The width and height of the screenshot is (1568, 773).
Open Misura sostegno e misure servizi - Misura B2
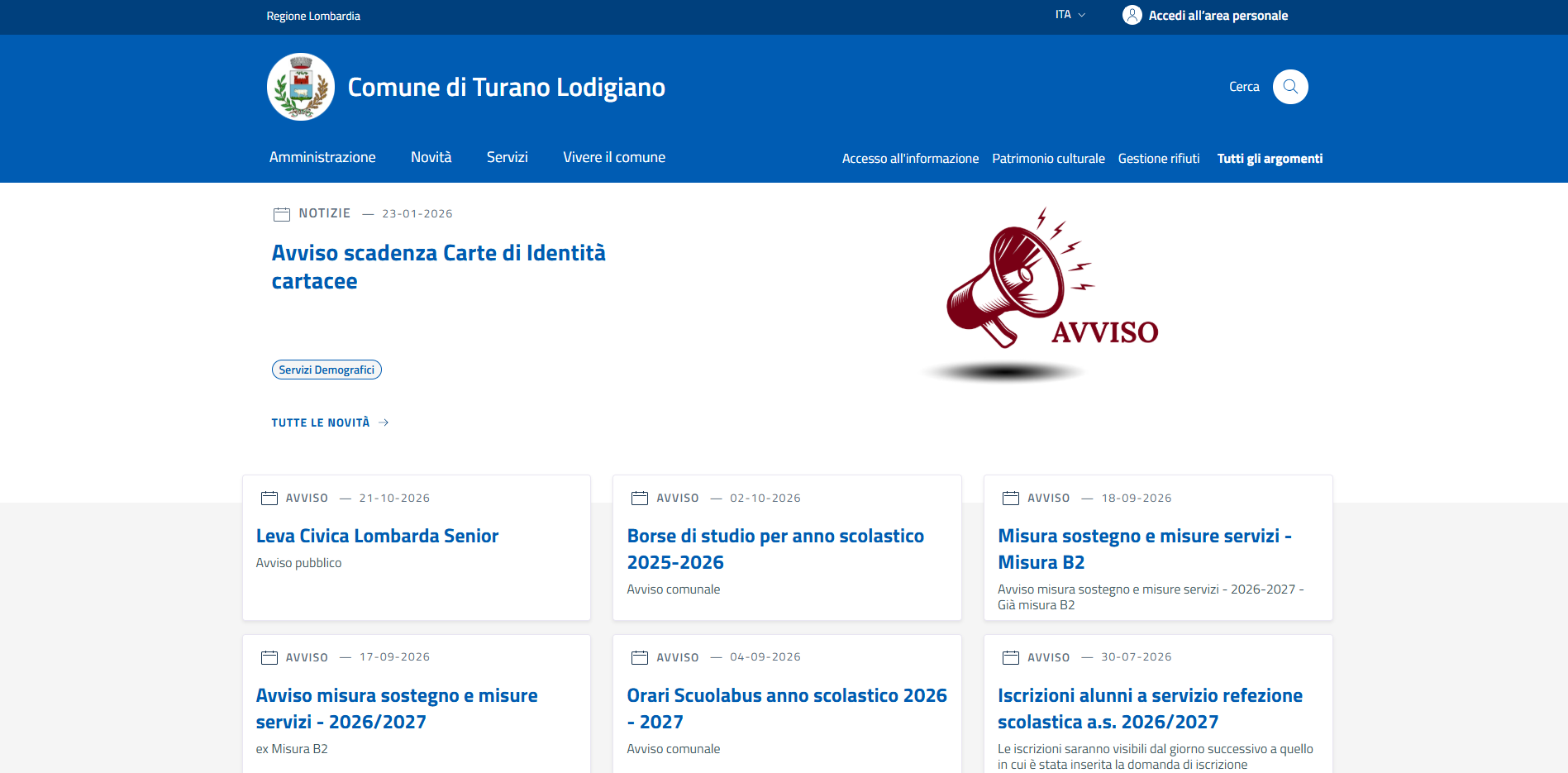coord(1145,549)
